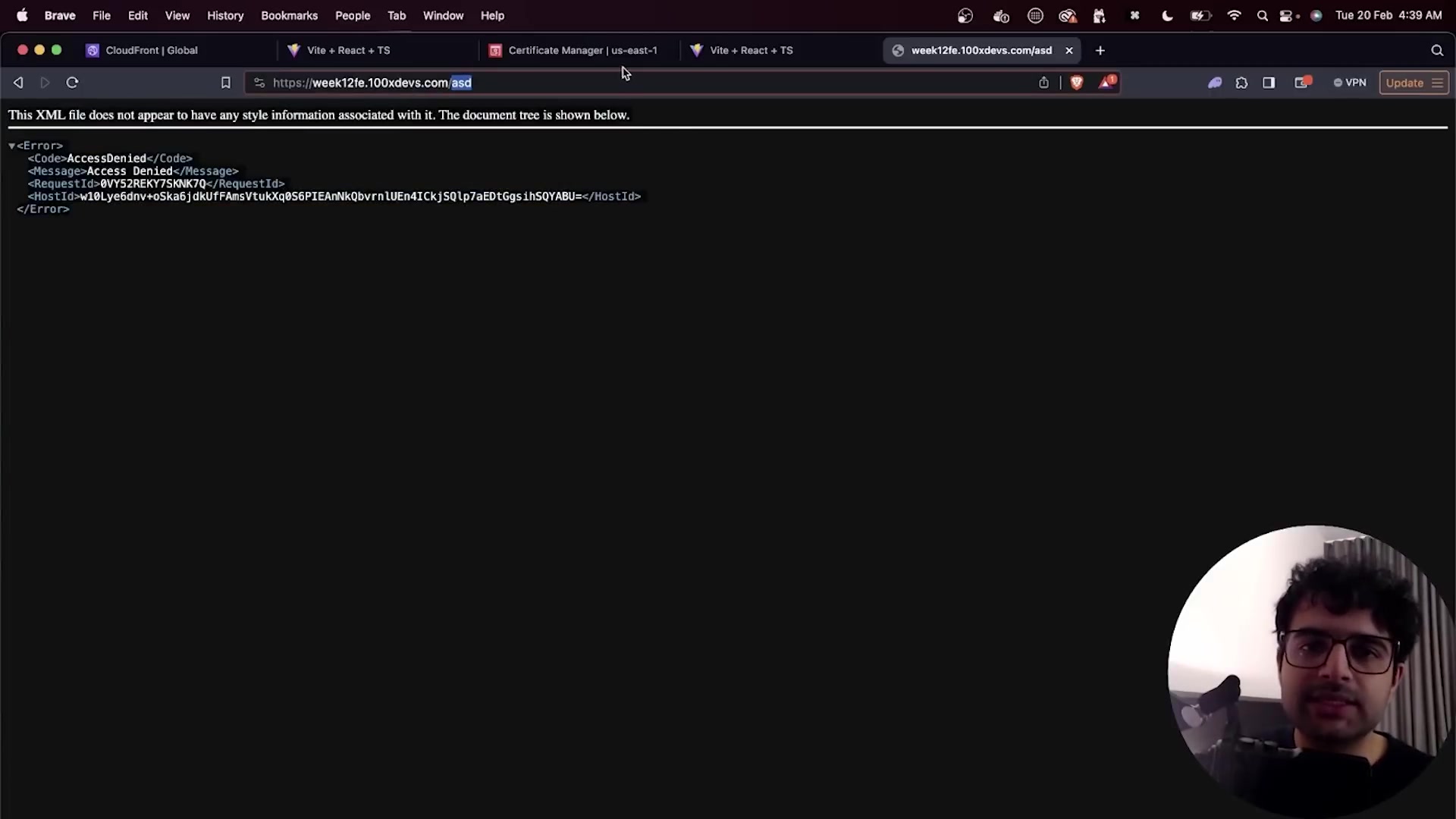Click the webcam video overlay
The width and height of the screenshot is (1456, 819).
coord(1311,671)
